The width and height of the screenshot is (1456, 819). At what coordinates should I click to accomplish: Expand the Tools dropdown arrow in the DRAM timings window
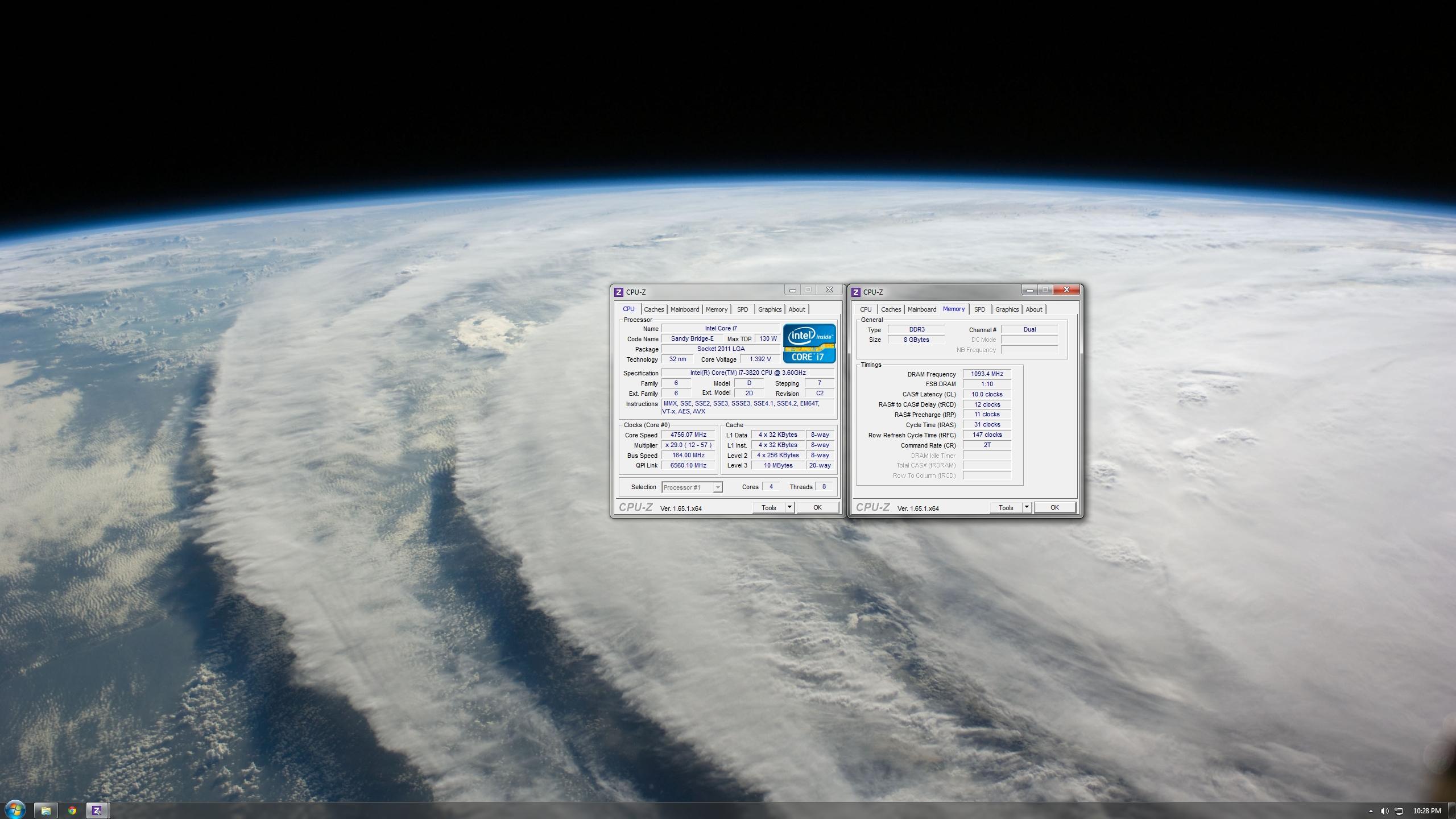(1027, 508)
